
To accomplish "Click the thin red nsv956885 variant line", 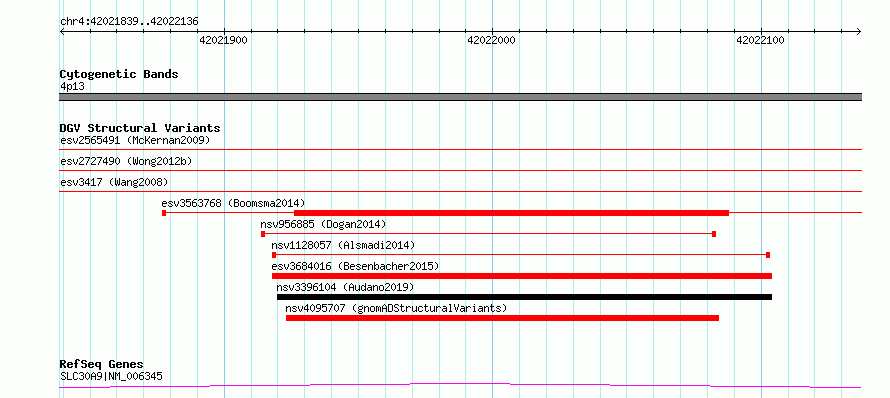I will [488, 234].
